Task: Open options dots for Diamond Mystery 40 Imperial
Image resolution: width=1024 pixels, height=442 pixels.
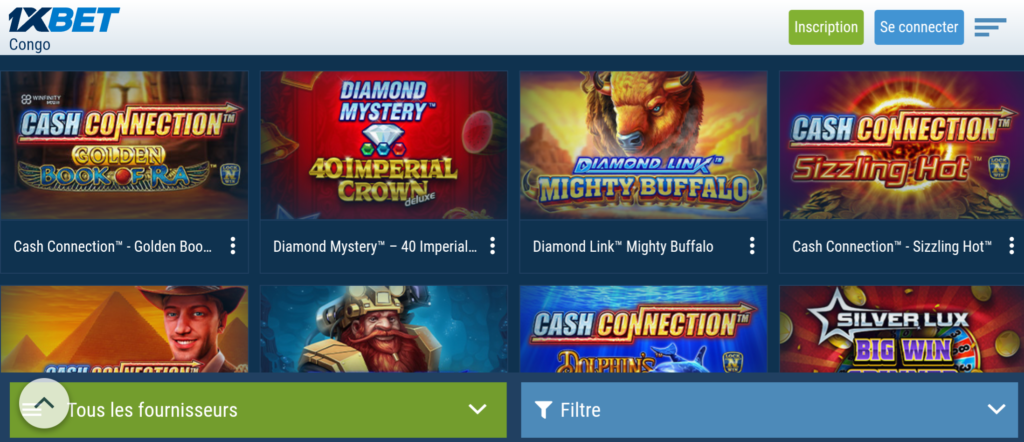Action: [x=492, y=246]
